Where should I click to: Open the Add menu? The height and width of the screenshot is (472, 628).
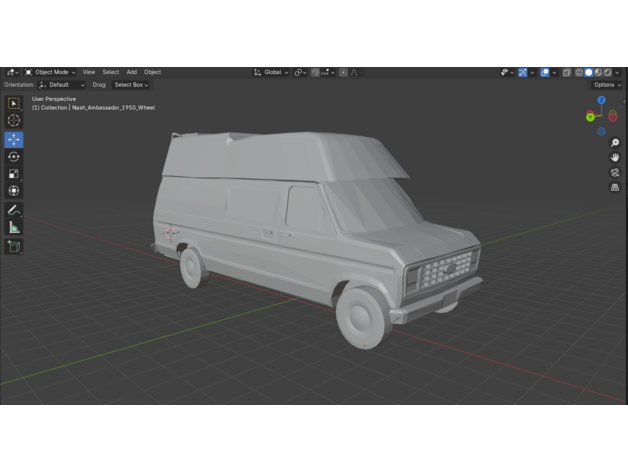pyautogui.click(x=131, y=72)
